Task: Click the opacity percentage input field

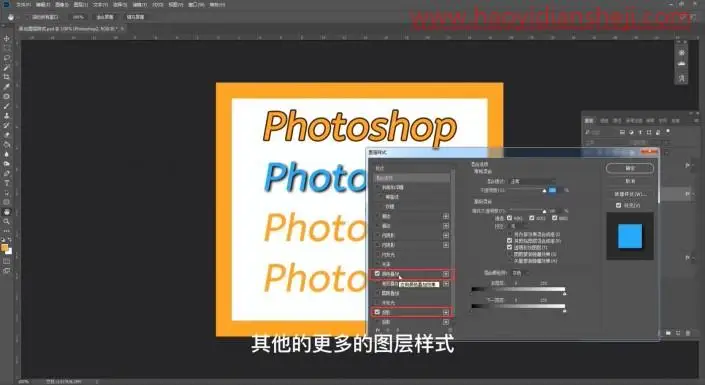Action: click(553, 190)
